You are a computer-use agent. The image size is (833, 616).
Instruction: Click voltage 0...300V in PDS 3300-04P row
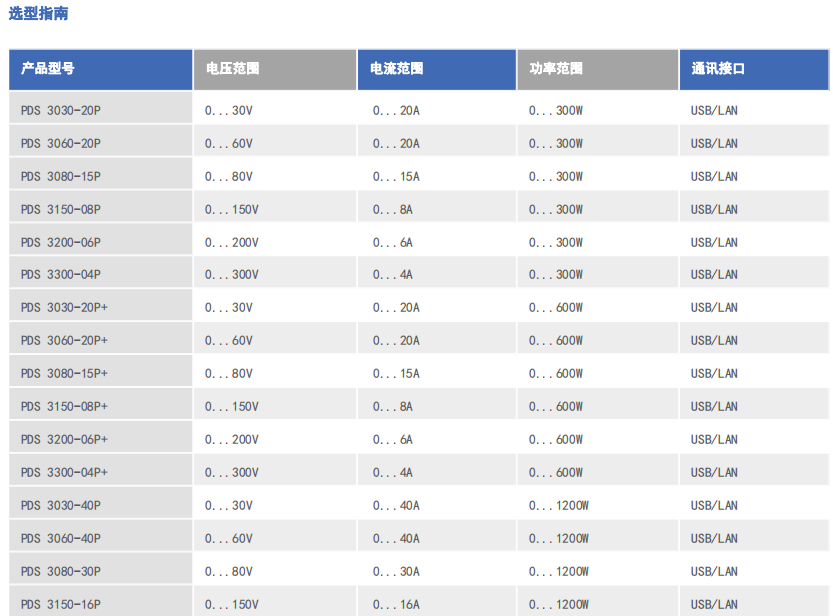pyautogui.click(x=232, y=275)
